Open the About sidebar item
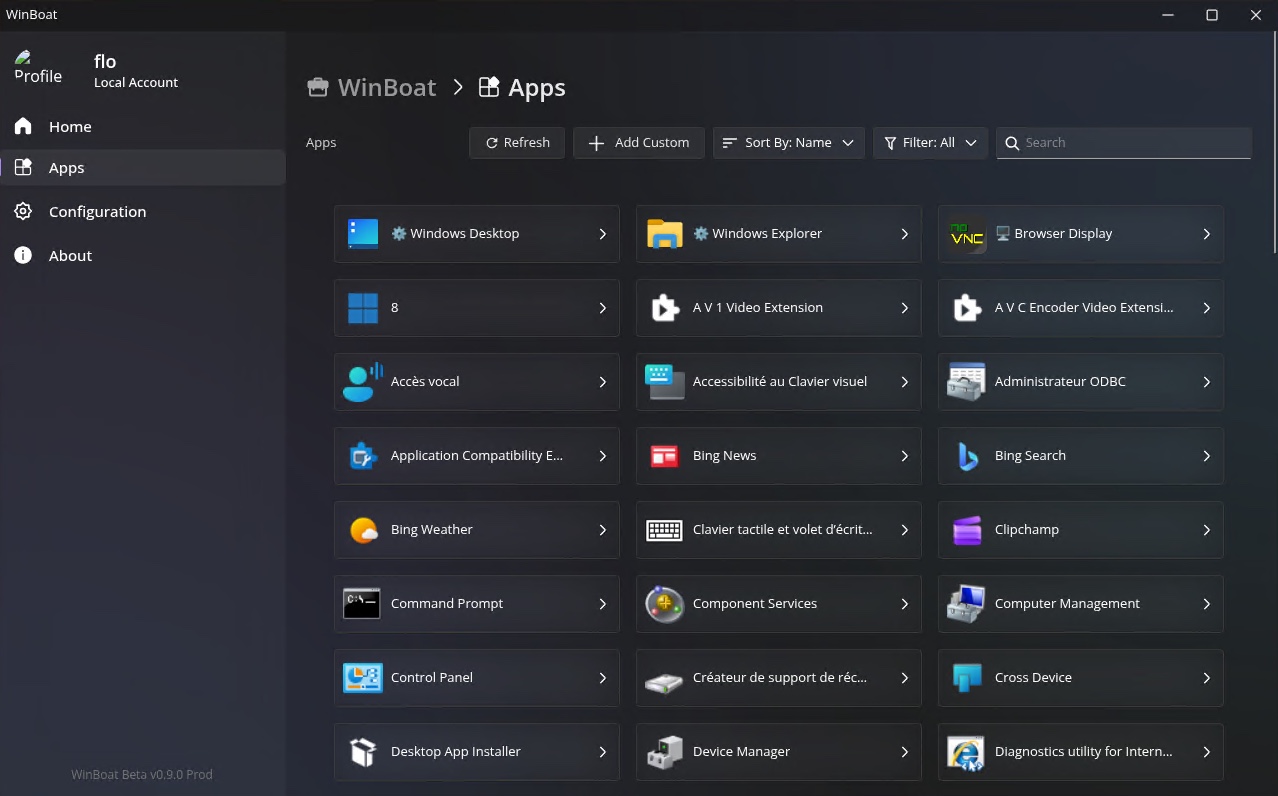Viewport: 1278px width, 796px height. point(70,256)
